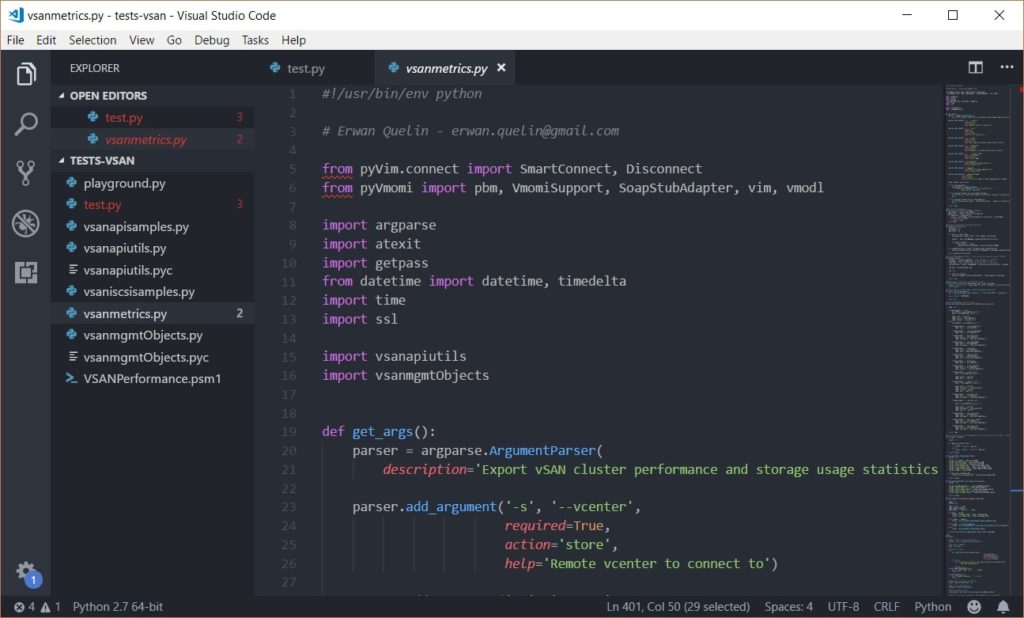Open the Debug menu

212,40
